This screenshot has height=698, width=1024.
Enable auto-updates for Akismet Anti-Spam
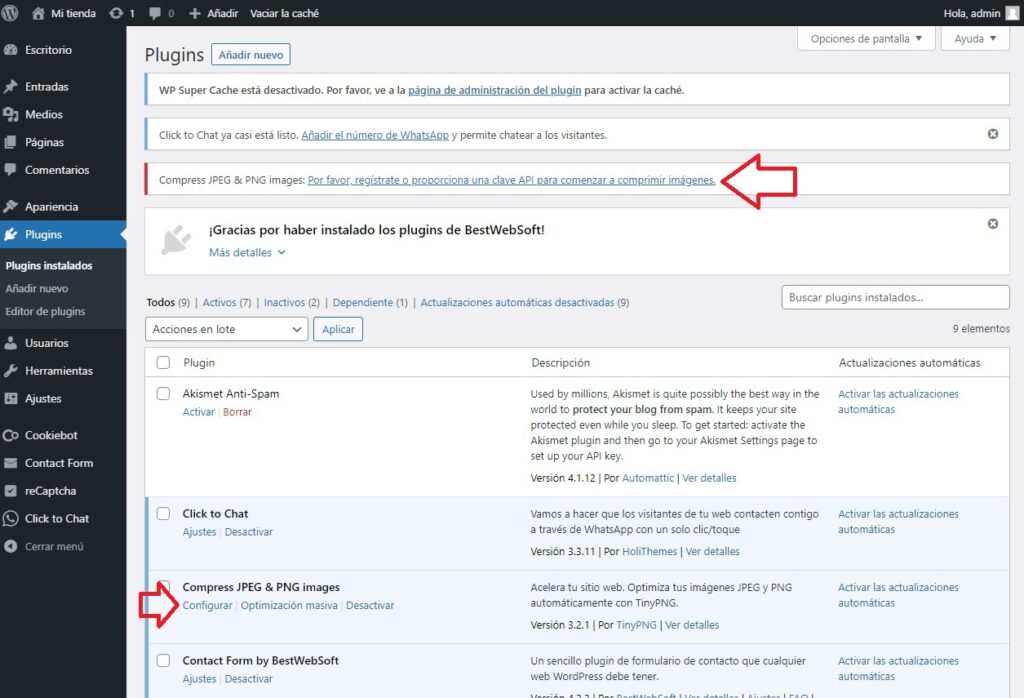pyautogui.click(x=898, y=402)
